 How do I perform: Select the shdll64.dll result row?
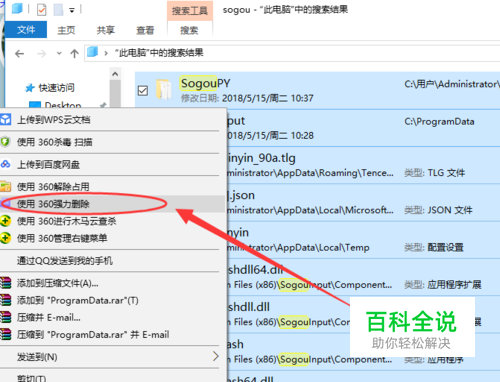click(x=364, y=277)
